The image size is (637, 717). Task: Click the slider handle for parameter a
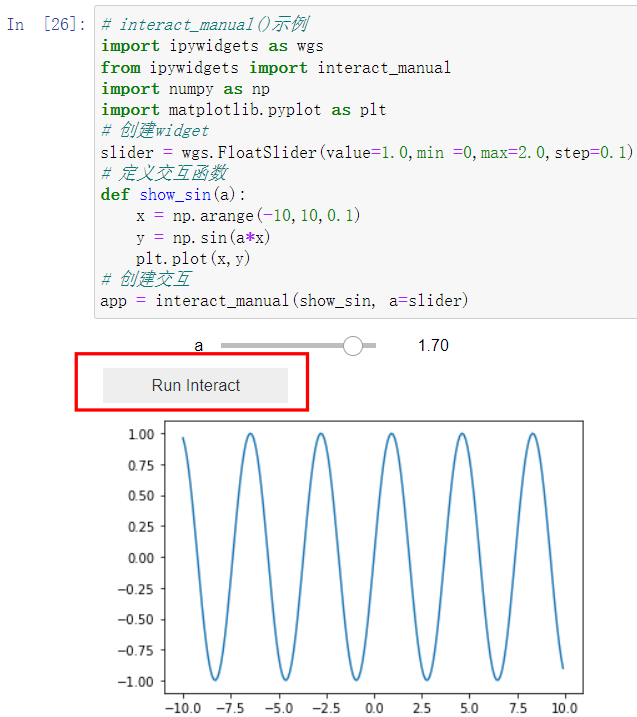[x=352, y=346]
